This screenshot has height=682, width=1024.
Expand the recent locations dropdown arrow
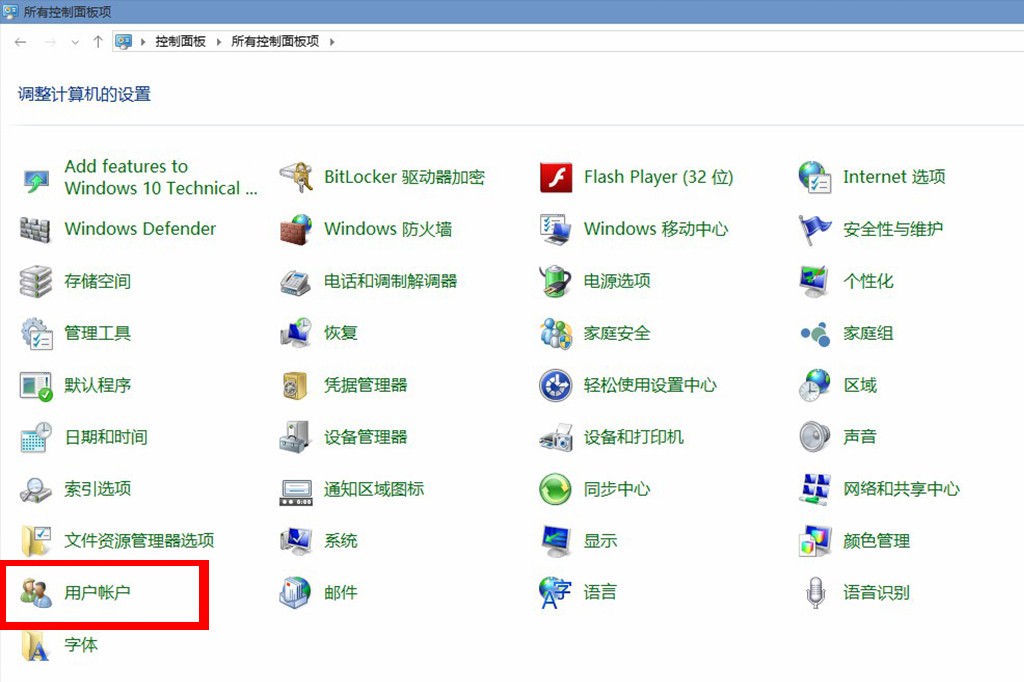coord(75,42)
